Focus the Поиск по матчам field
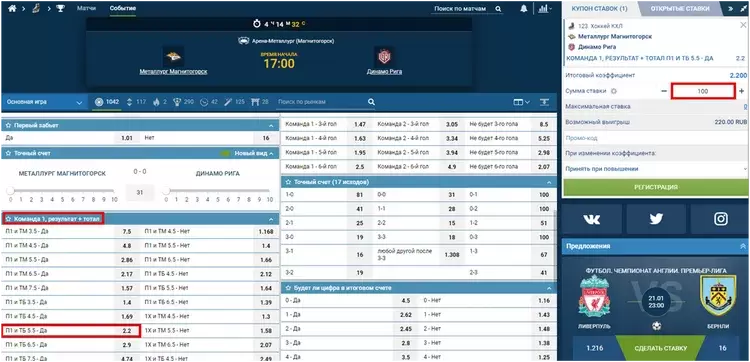The height and width of the screenshot is (362, 750). pos(461,9)
